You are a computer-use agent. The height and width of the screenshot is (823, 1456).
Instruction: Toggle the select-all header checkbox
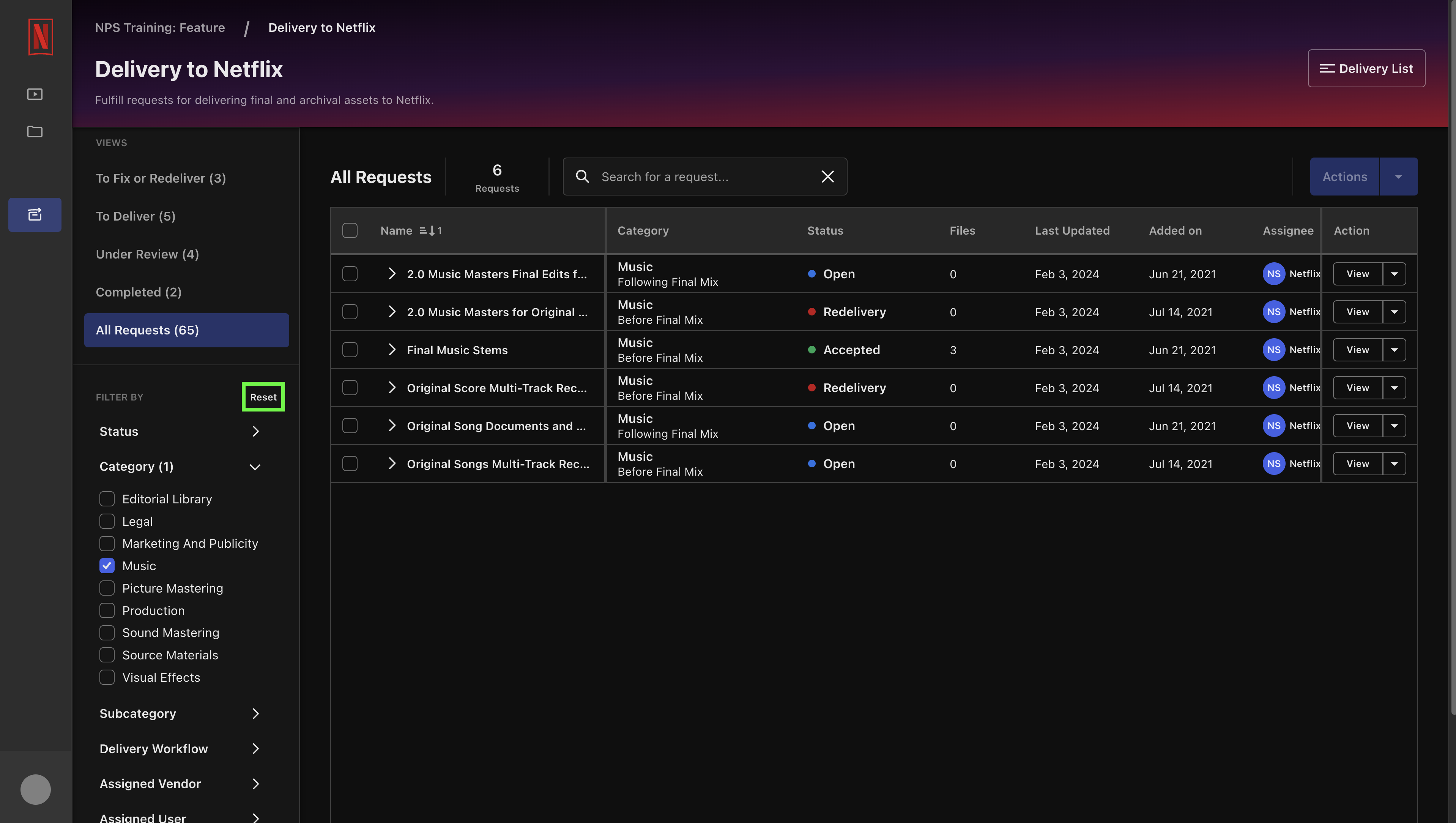click(350, 231)
